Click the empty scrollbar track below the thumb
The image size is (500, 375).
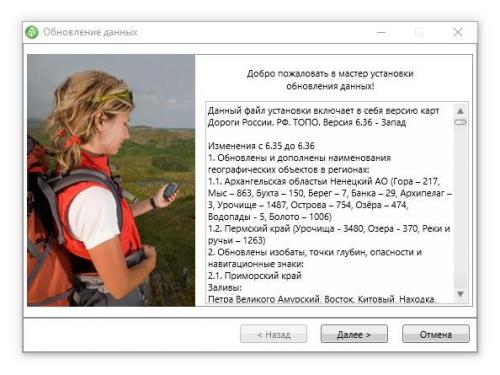(460, 207)
